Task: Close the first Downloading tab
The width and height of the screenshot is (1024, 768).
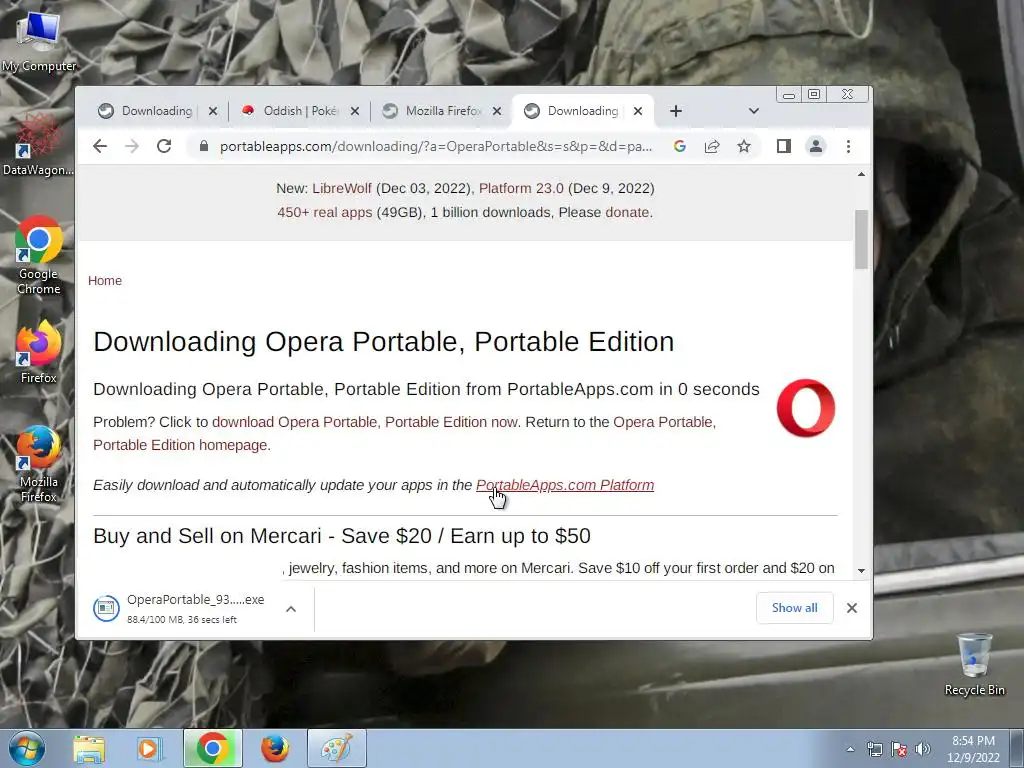Action: [213, 111]
